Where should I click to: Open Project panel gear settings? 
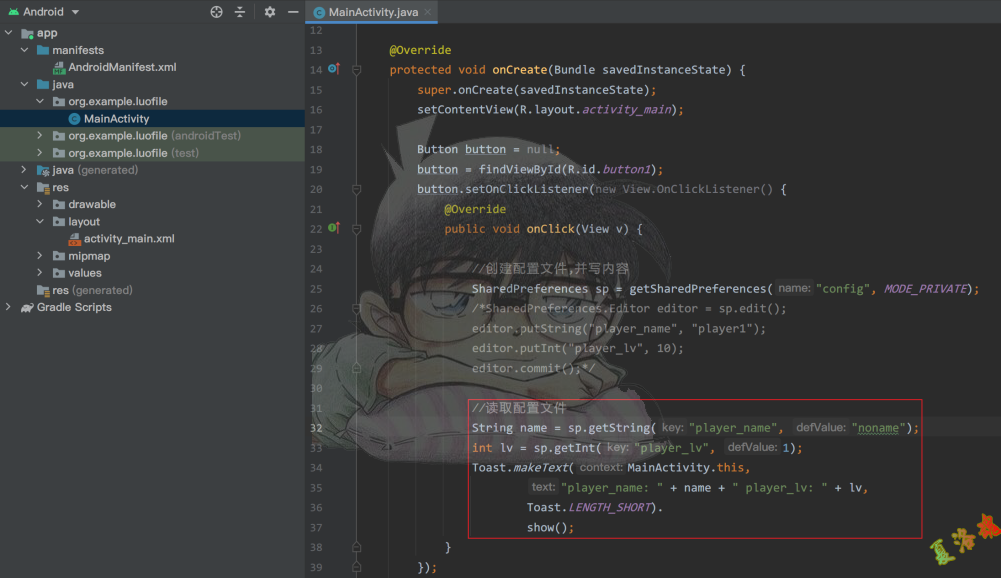pos(269,12)
